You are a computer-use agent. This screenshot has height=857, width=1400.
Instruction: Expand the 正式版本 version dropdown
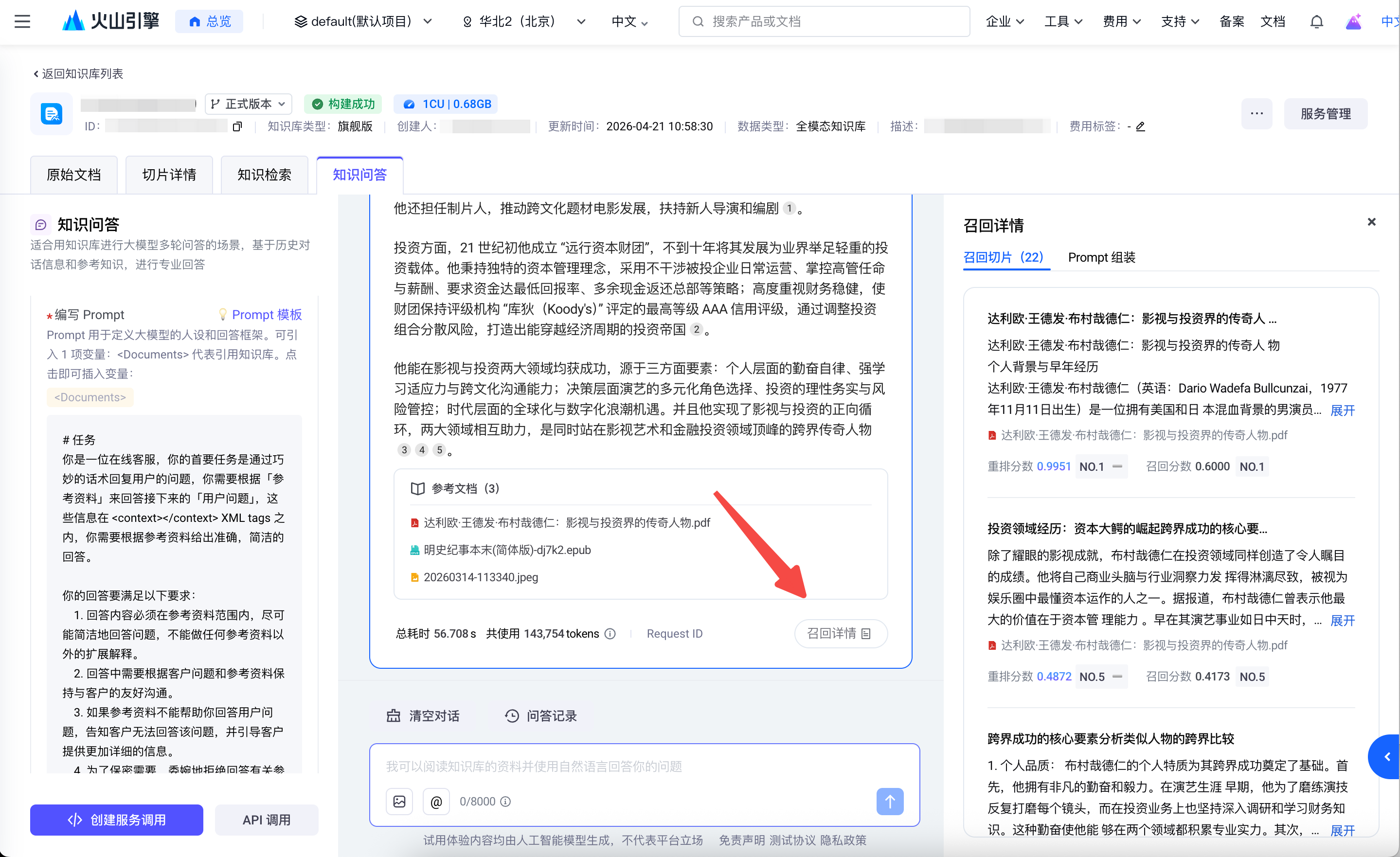[248, 104]
